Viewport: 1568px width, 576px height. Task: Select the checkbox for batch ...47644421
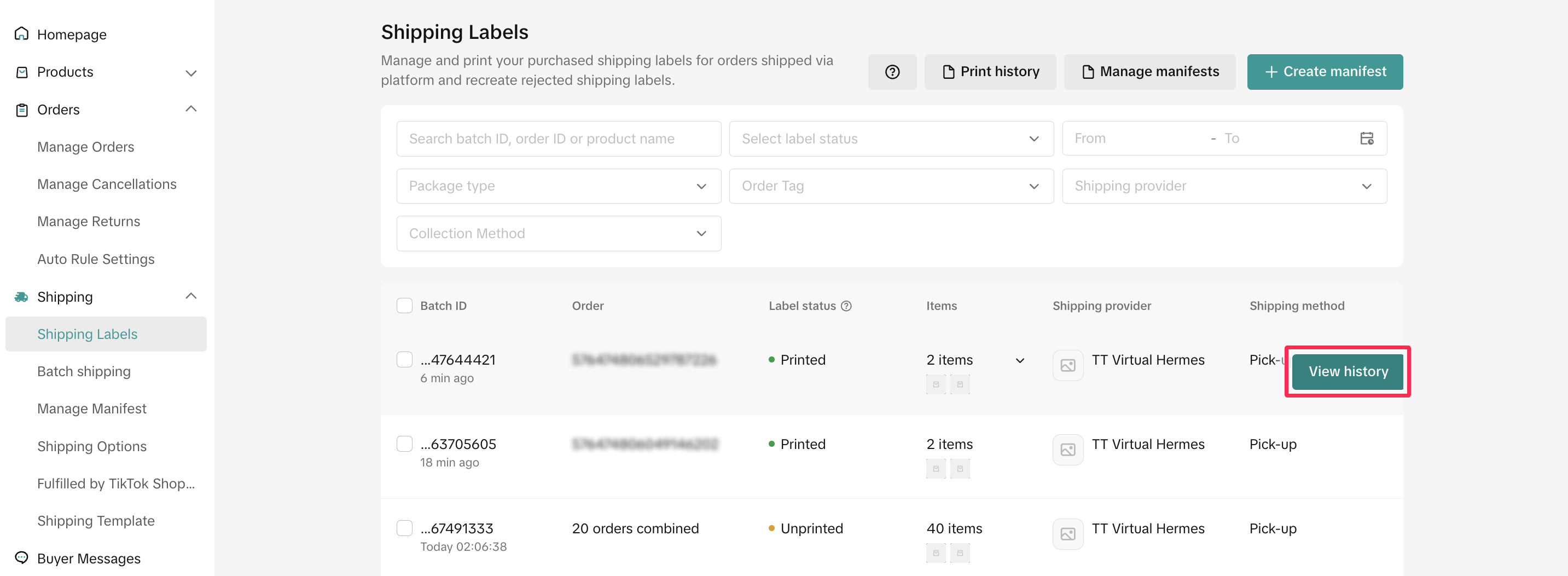405,360
